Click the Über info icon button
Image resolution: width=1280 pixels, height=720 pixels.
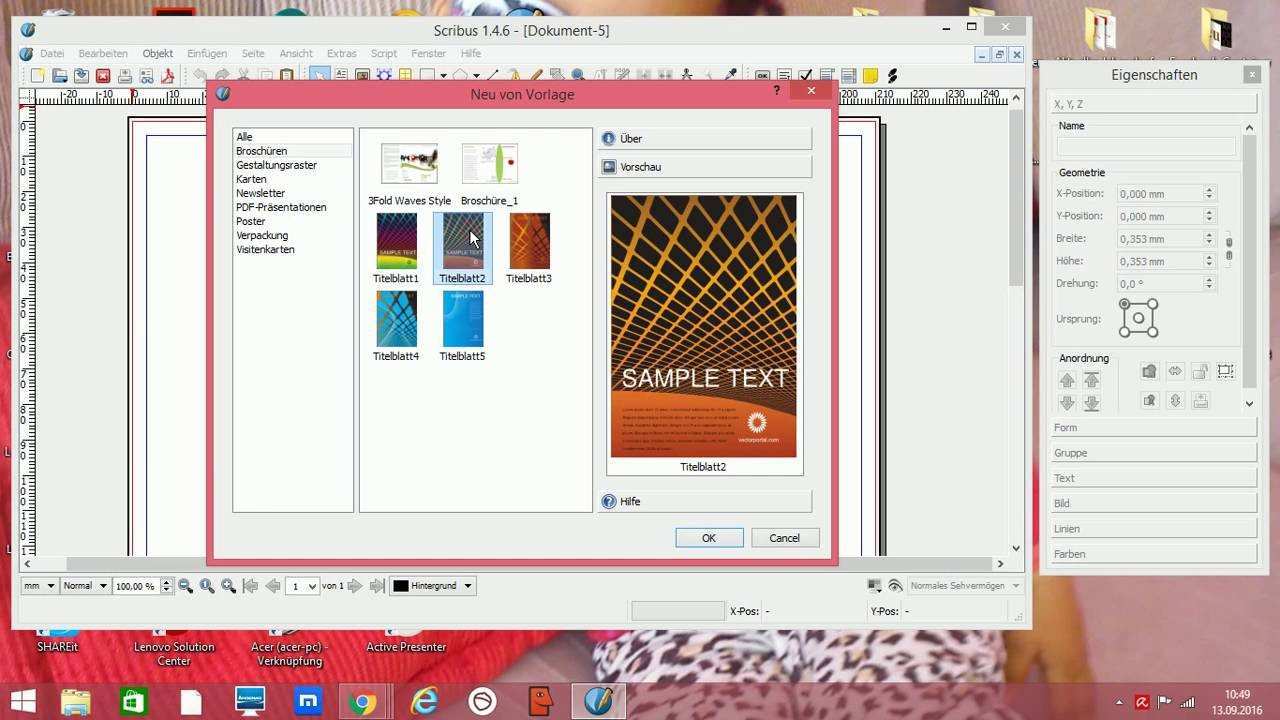tap(608, 139)
